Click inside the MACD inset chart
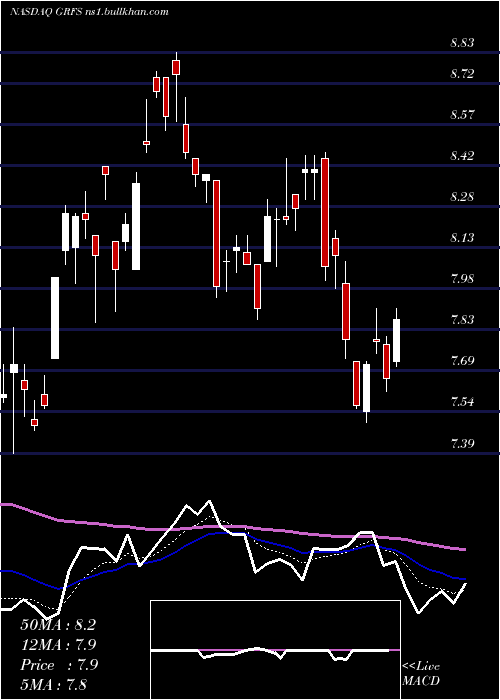Image resolution: width=500 pixels, height=700 pixels. tap(275, 650)
